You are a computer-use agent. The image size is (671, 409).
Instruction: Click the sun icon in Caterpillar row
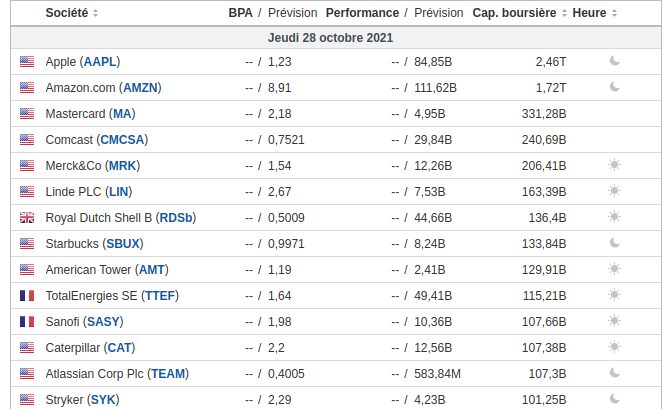tap(614, 347)
